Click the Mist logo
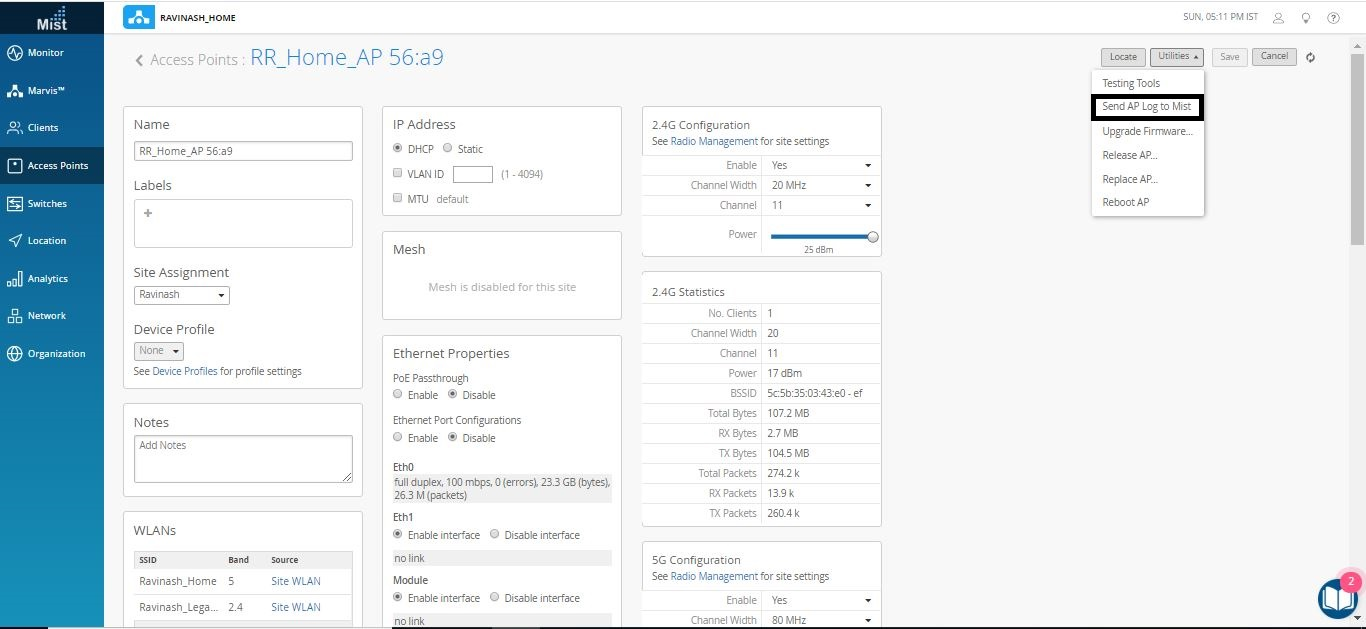This screenshot has height=629, width=1366. tap(52, 17)
